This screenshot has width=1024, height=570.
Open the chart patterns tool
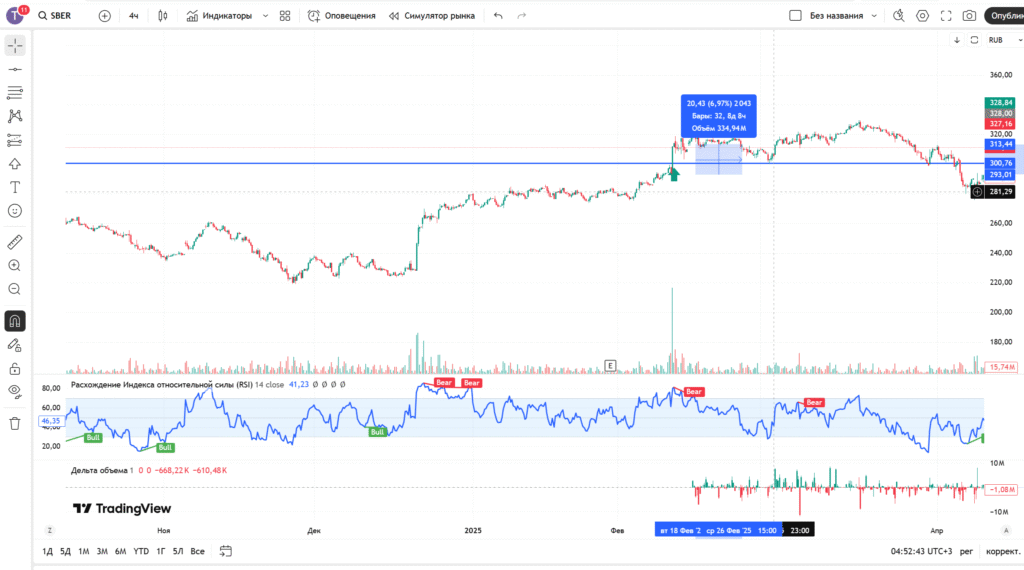point(15,116)
